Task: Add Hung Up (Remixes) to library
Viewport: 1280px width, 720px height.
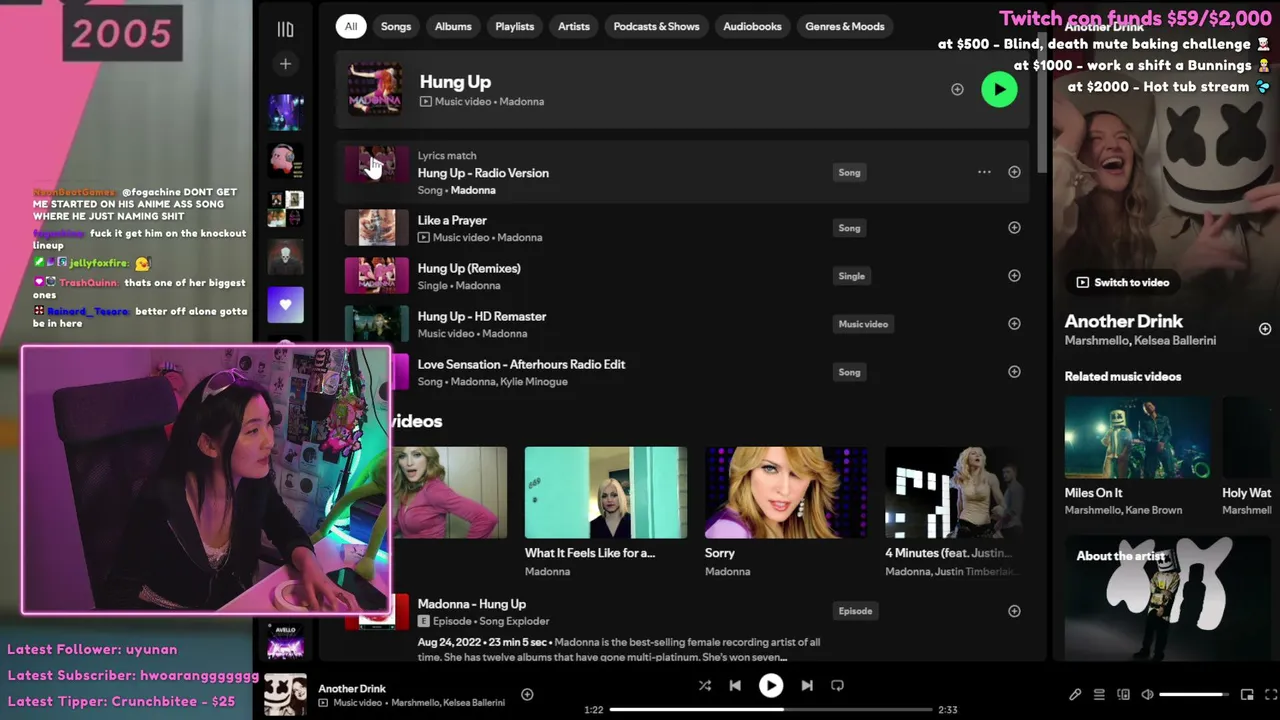Action: point(1014,276)
